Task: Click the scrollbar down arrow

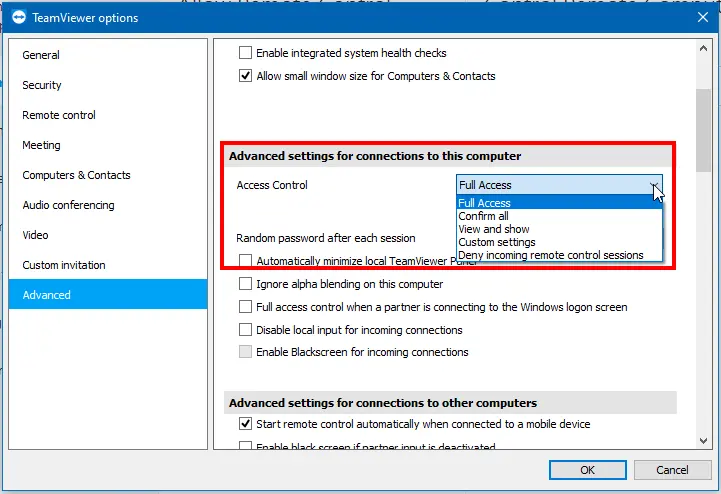Action: click(x=703, y=441)
